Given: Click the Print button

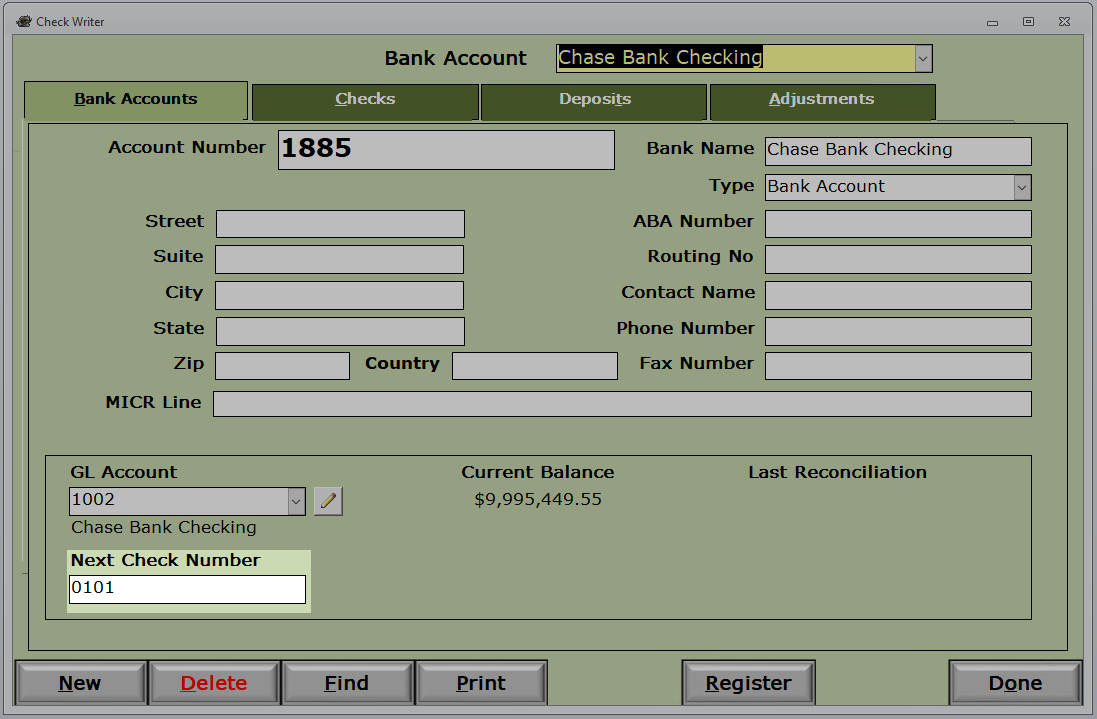Looking at the screenshot, I should pyautogui.click(x=481, y=683).
